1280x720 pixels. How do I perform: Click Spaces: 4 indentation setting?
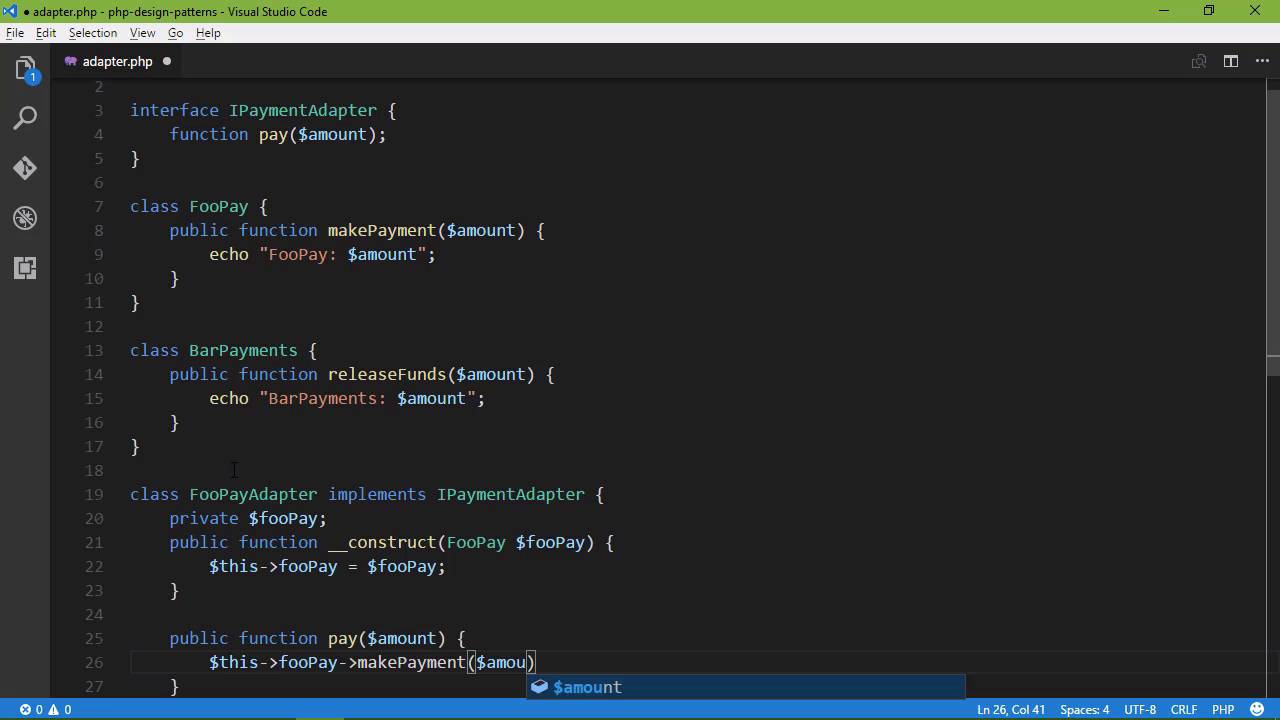point(1085,710)
